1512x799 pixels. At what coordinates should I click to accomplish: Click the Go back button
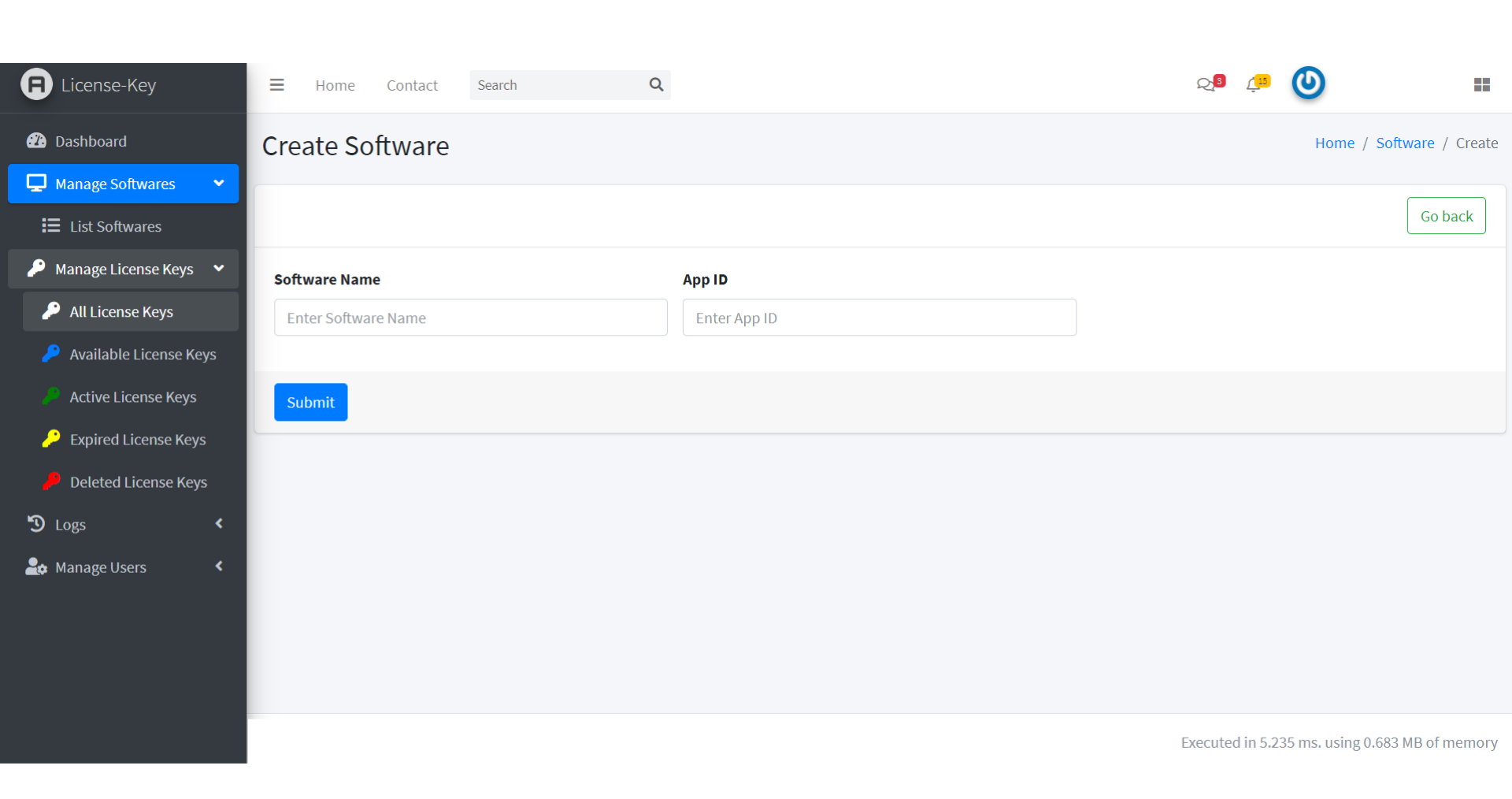[1446, 216]
